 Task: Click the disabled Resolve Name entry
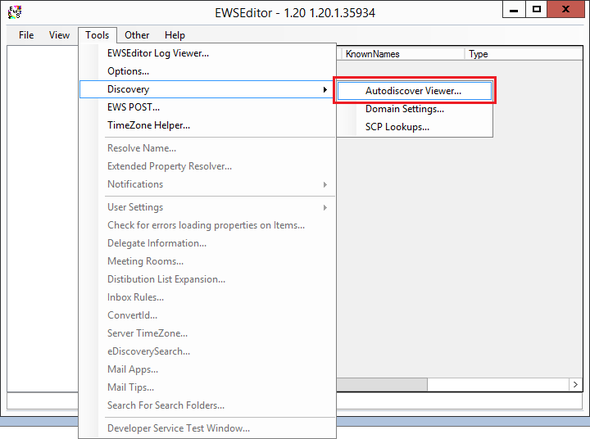coord(208,148)
